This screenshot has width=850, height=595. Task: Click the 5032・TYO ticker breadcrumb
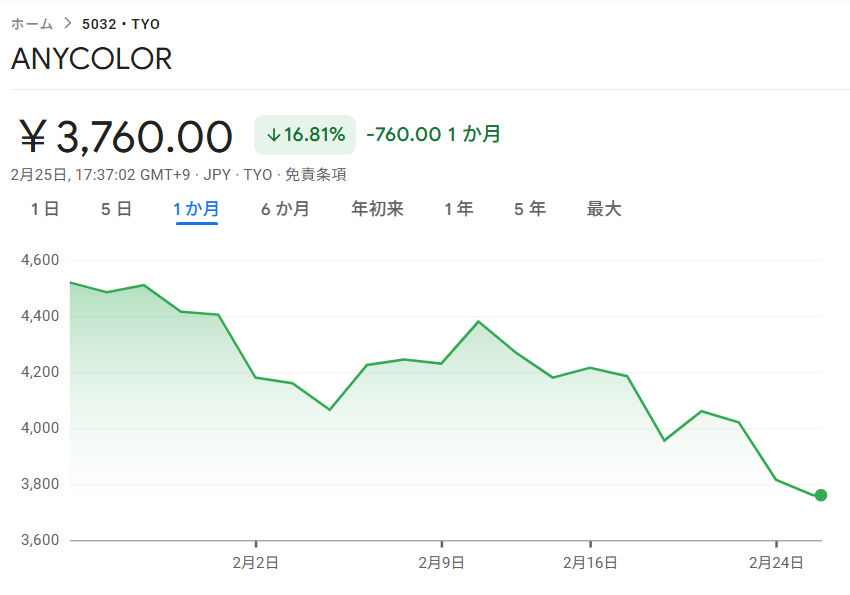pos(121,24)
